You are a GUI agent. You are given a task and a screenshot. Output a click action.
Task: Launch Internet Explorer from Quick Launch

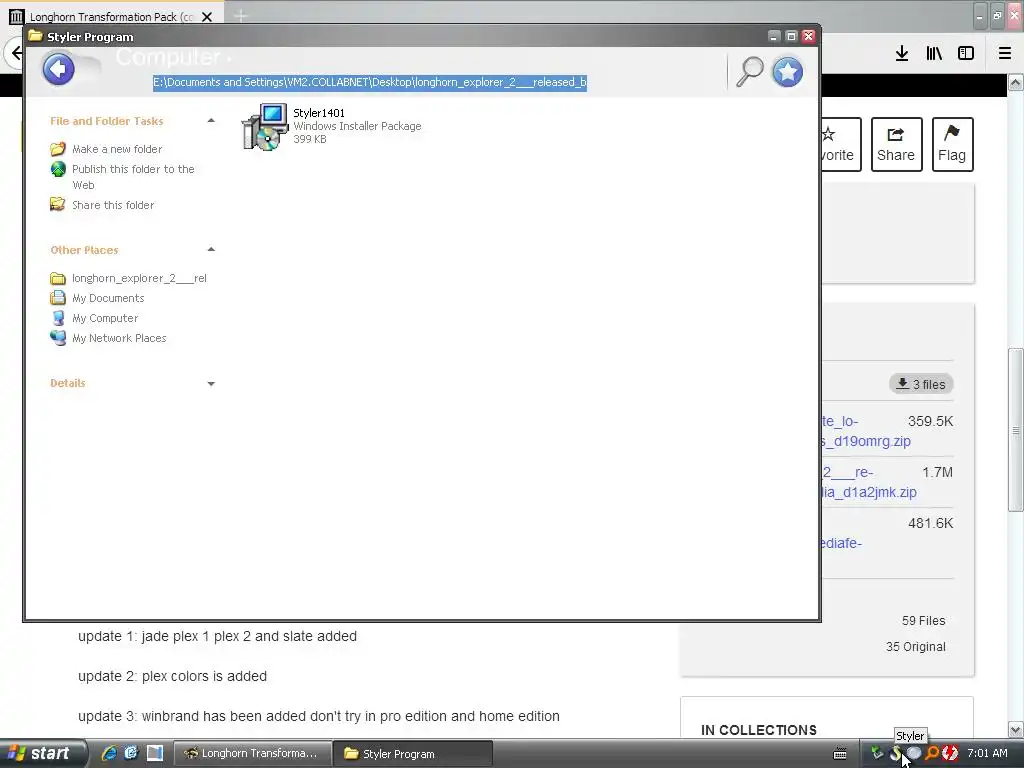click(x=109, y=753)
